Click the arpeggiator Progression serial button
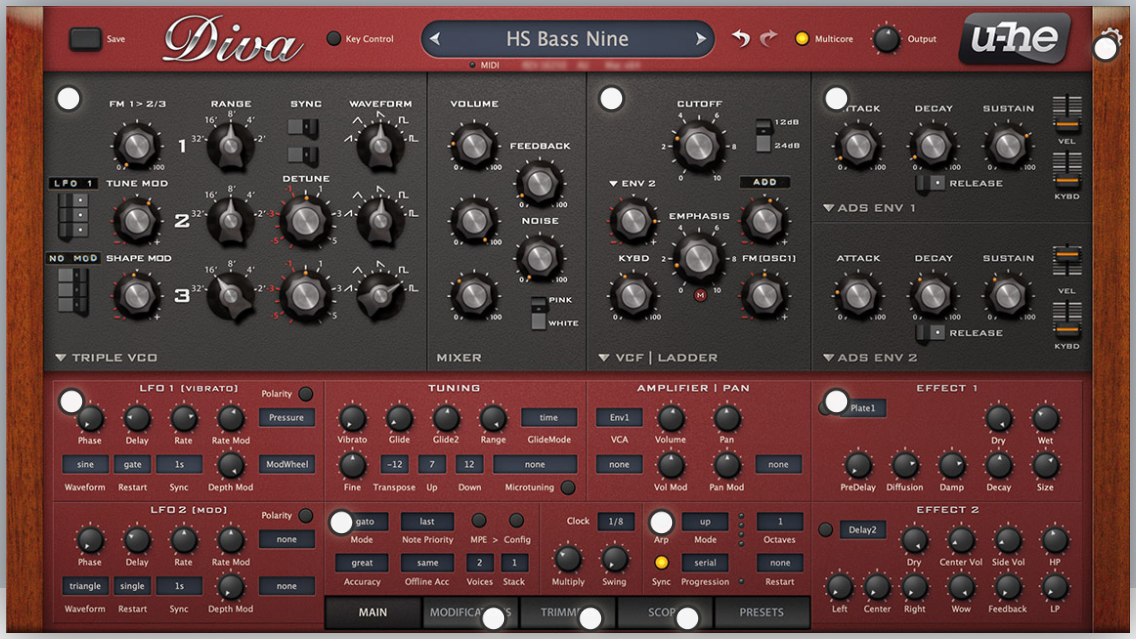Image resolution: width=1136 pixels, height=639 pixels. pyautogui.click(x=705, y=562)
